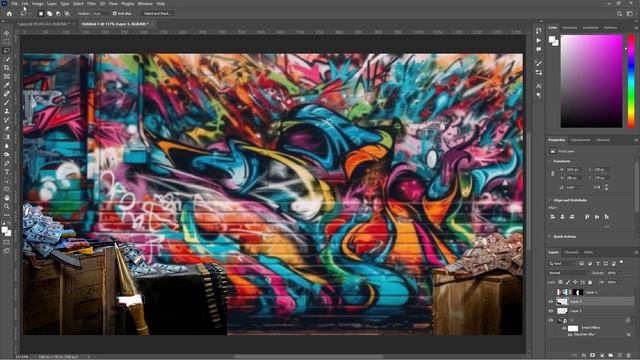Toggle the Anti-alias checkbox
Viewport: 640px width, 360px height.
click(115, 13)
